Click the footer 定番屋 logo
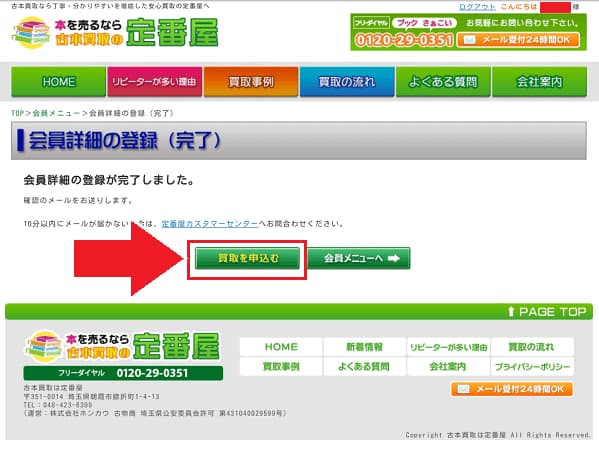Viewport: 599px width, 459px height. [123, 346]
